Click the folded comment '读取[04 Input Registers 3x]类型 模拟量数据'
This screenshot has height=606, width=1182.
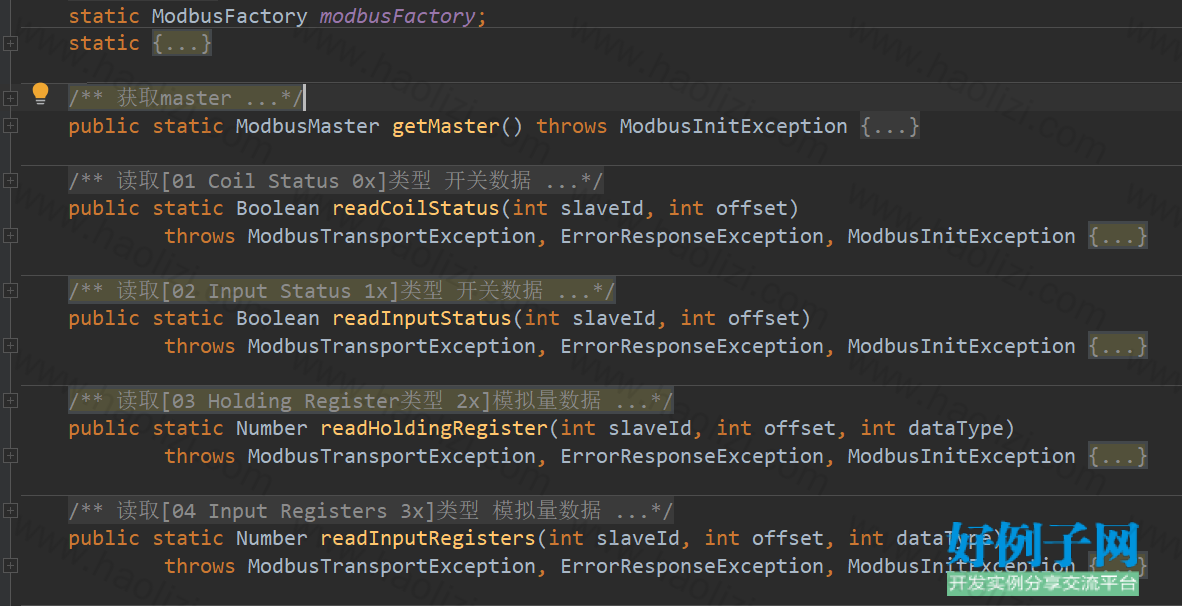click(371, 511)
